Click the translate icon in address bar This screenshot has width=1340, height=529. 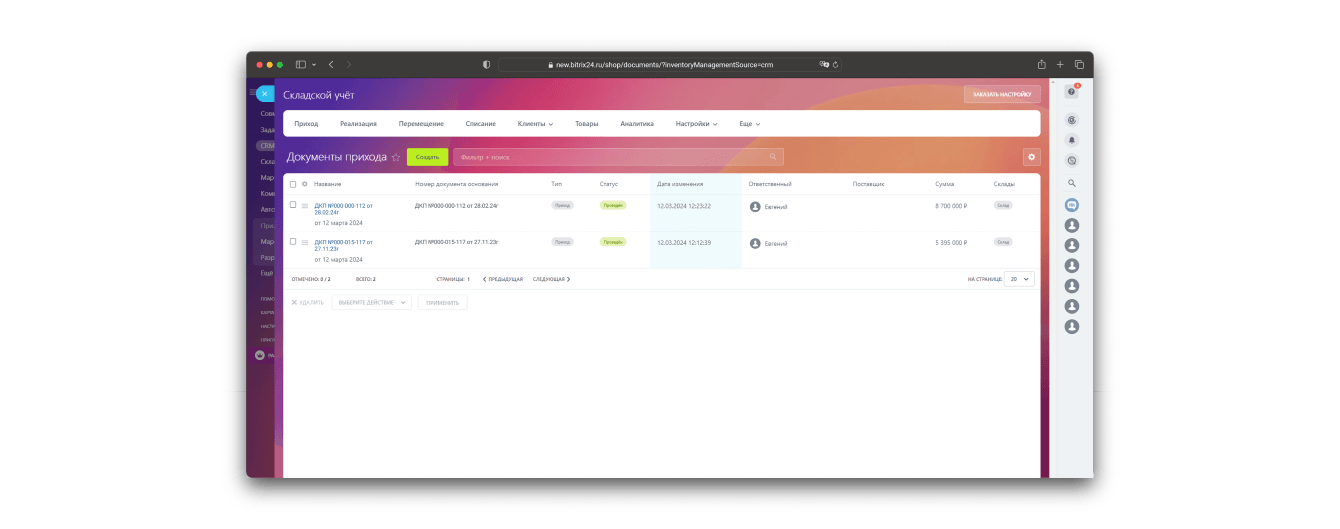(824, 64)
